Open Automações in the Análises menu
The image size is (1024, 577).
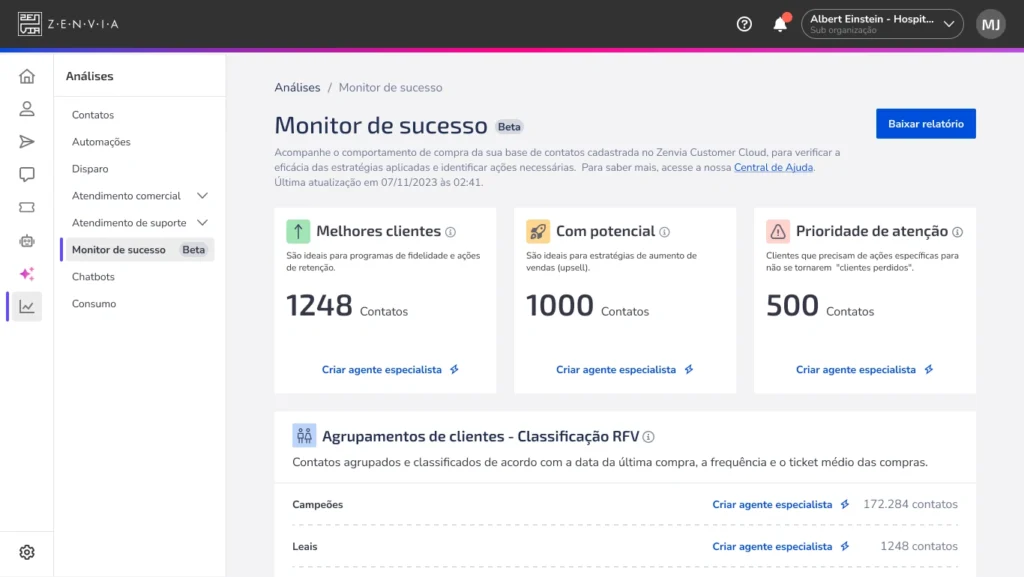click(101, 142)
